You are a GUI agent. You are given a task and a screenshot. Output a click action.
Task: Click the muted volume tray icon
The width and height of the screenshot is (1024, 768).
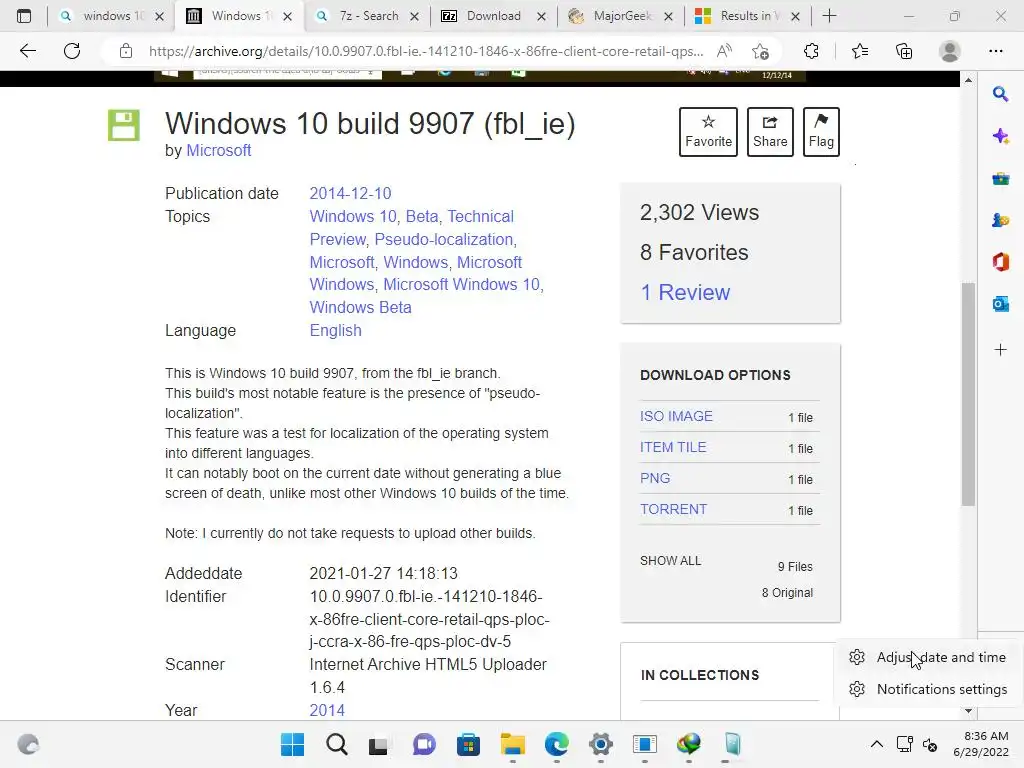pos(930,744)
